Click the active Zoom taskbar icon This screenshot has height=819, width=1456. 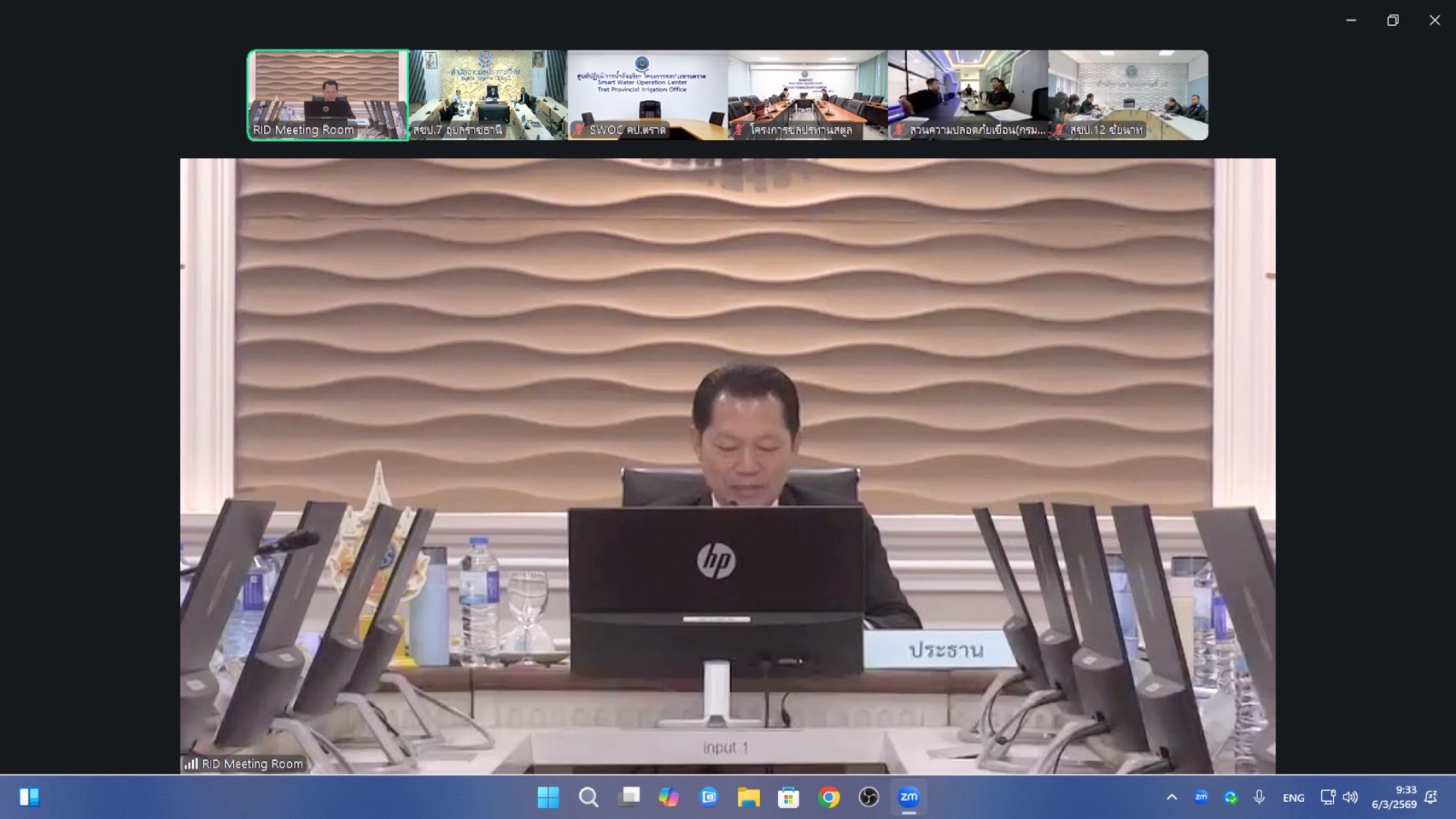click(x=909, y=798)
